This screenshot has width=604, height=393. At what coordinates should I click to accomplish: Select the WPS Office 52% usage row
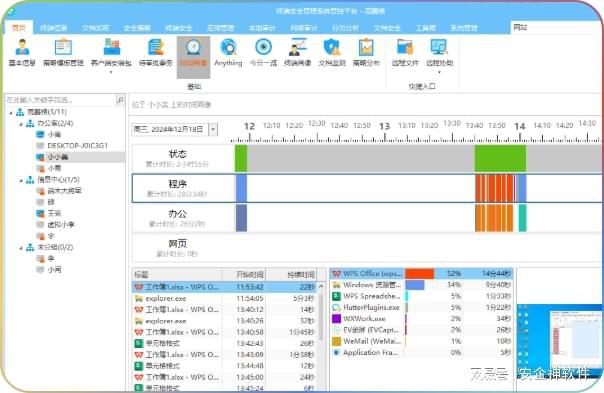(x=421, y=274)
